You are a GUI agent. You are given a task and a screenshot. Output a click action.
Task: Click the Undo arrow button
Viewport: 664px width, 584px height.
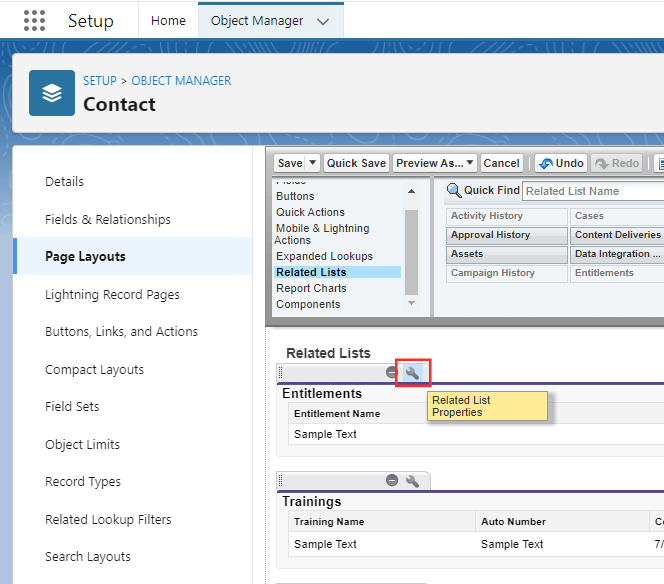(561, 163)
